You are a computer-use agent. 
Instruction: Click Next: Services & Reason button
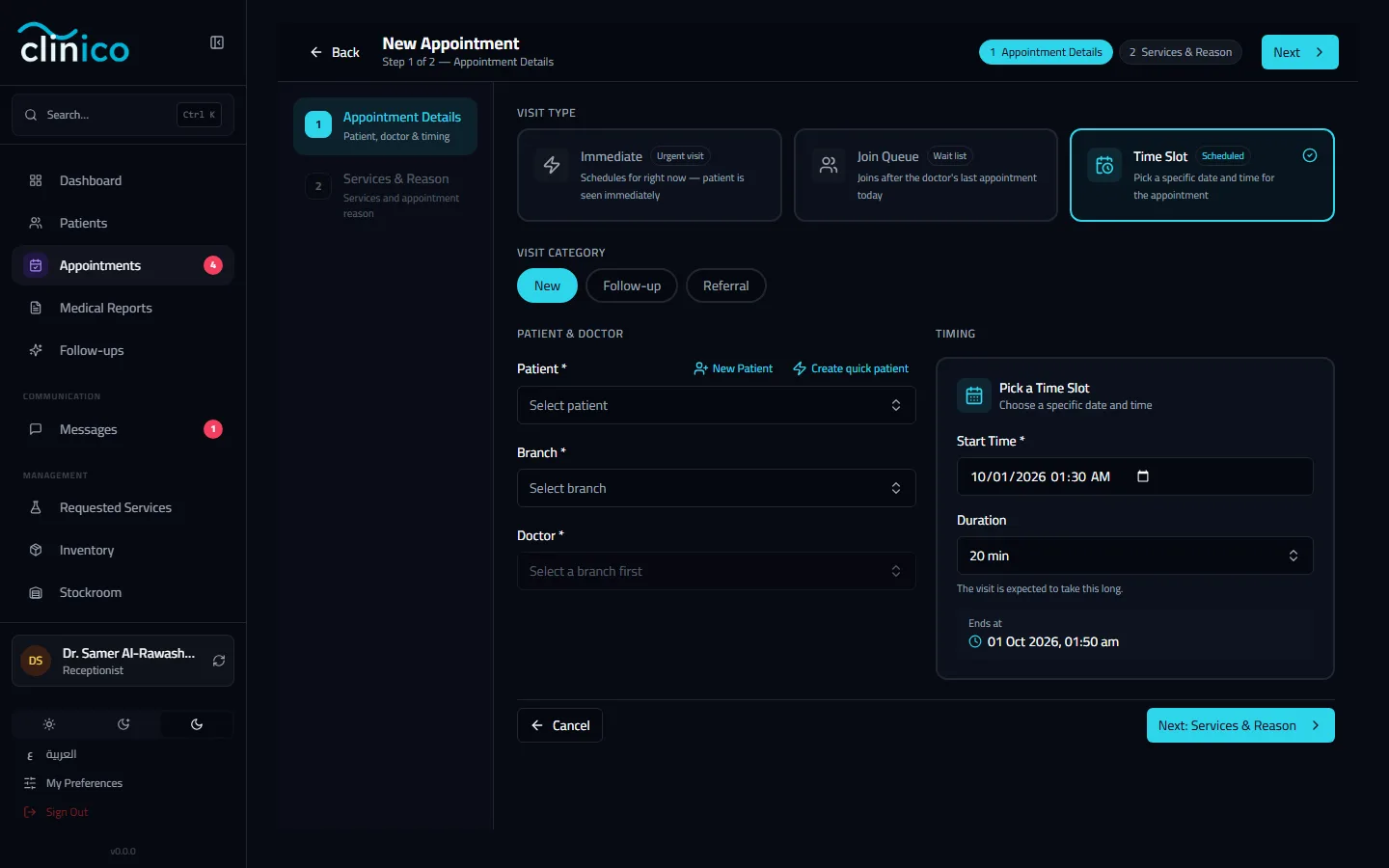[x=1240, y=725]
